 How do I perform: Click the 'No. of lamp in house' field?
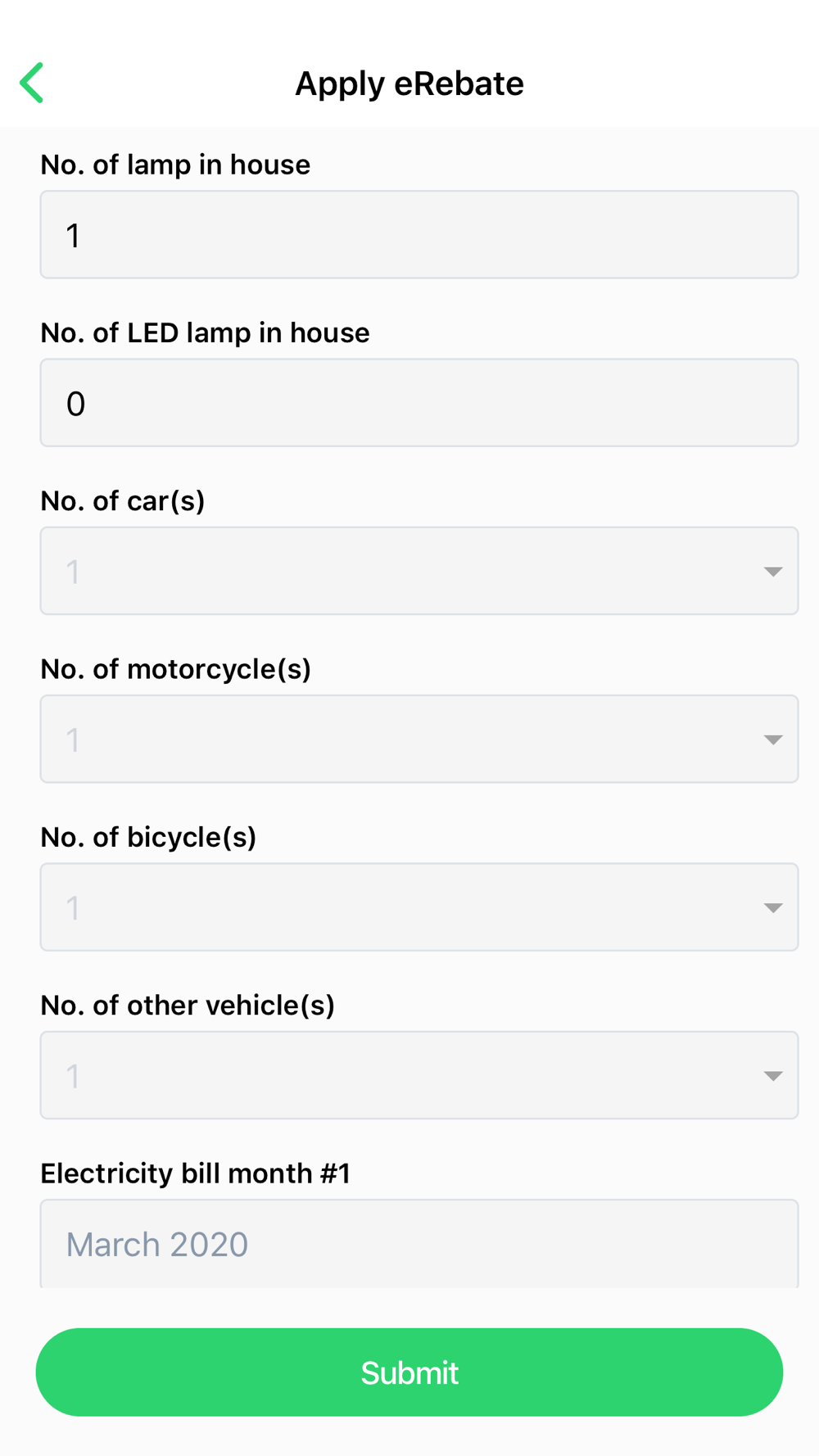coord(419,235)
